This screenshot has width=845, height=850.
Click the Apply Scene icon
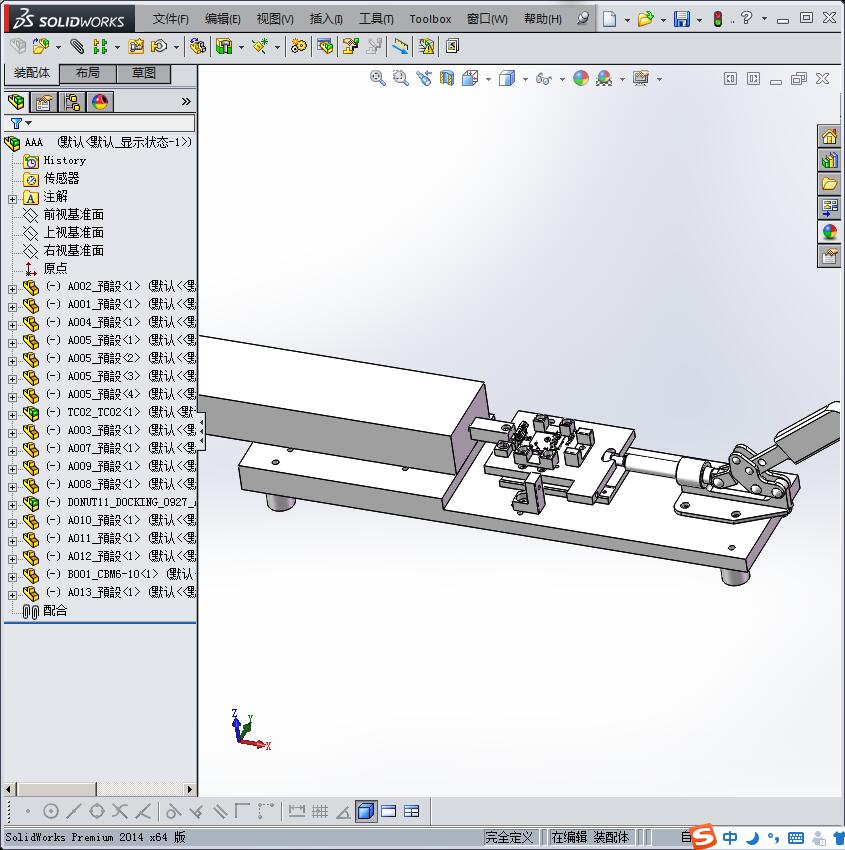click(x=604, y=79)
